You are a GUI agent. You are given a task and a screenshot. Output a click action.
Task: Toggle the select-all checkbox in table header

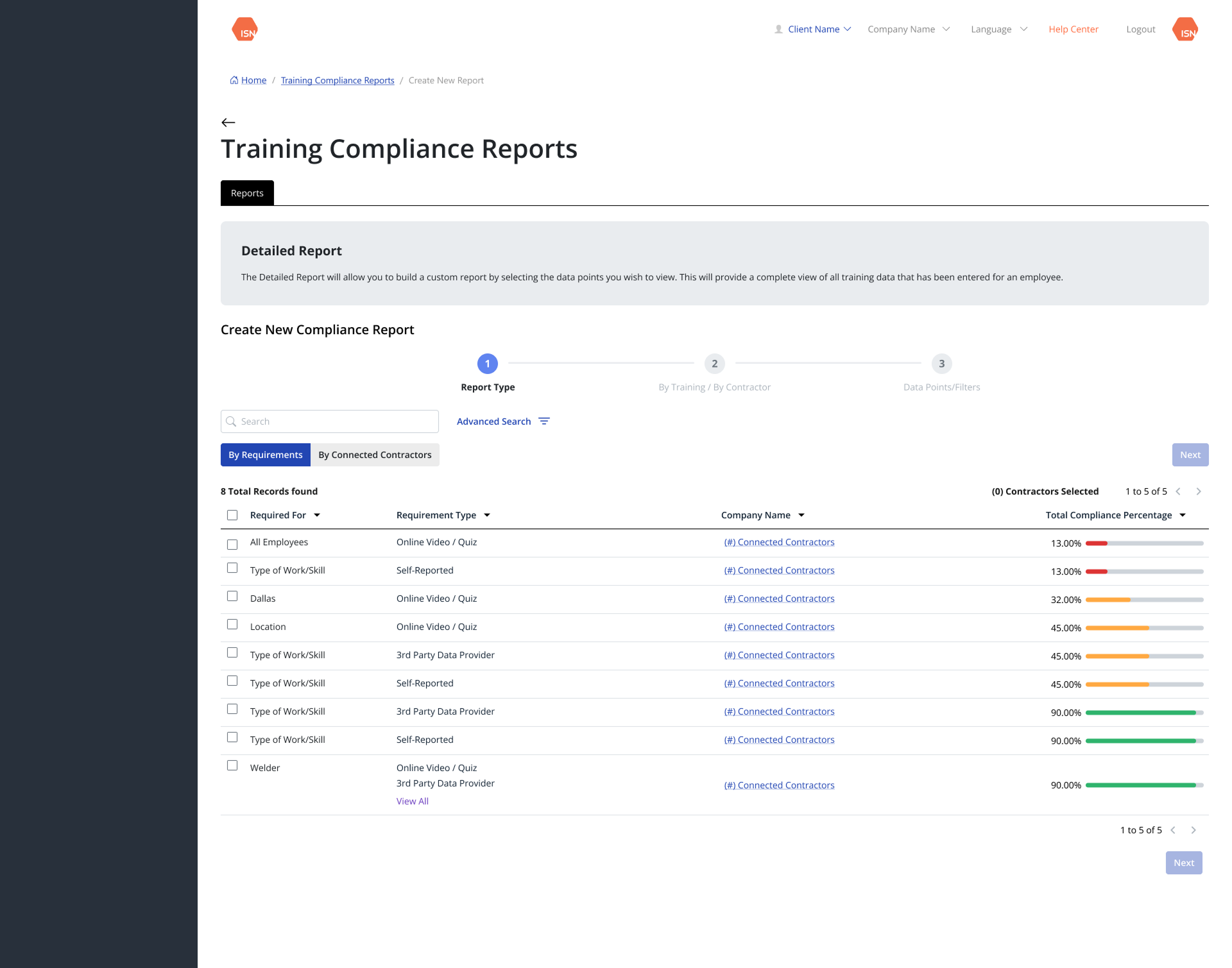(x=232, y=515)
